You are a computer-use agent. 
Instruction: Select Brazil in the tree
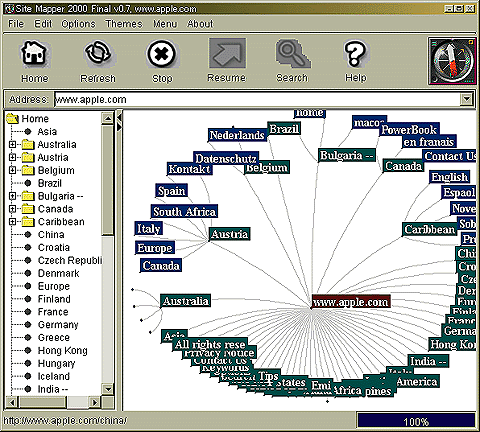click(x=50, y=183)
